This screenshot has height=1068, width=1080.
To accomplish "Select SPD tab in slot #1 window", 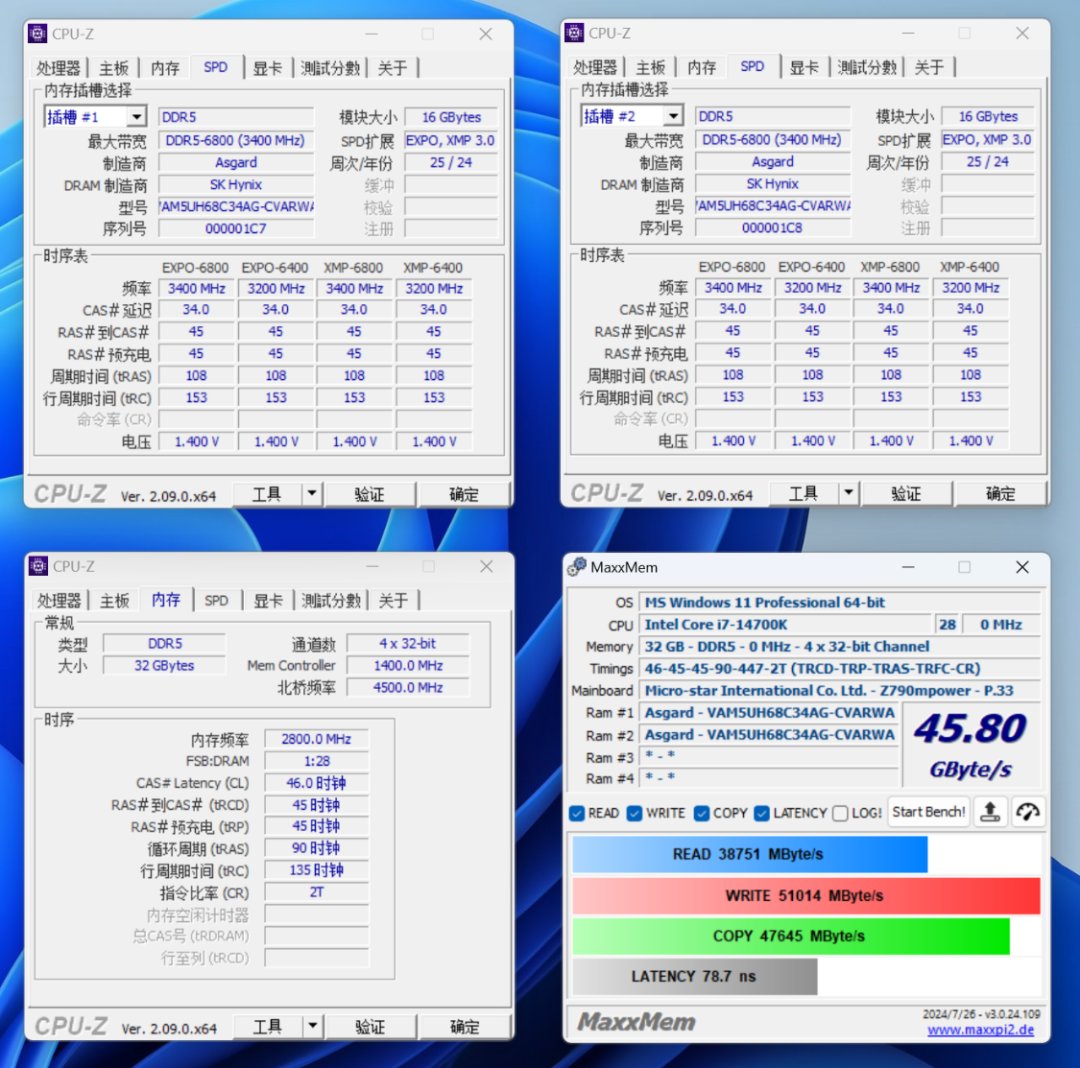I will tap(216, 67).
